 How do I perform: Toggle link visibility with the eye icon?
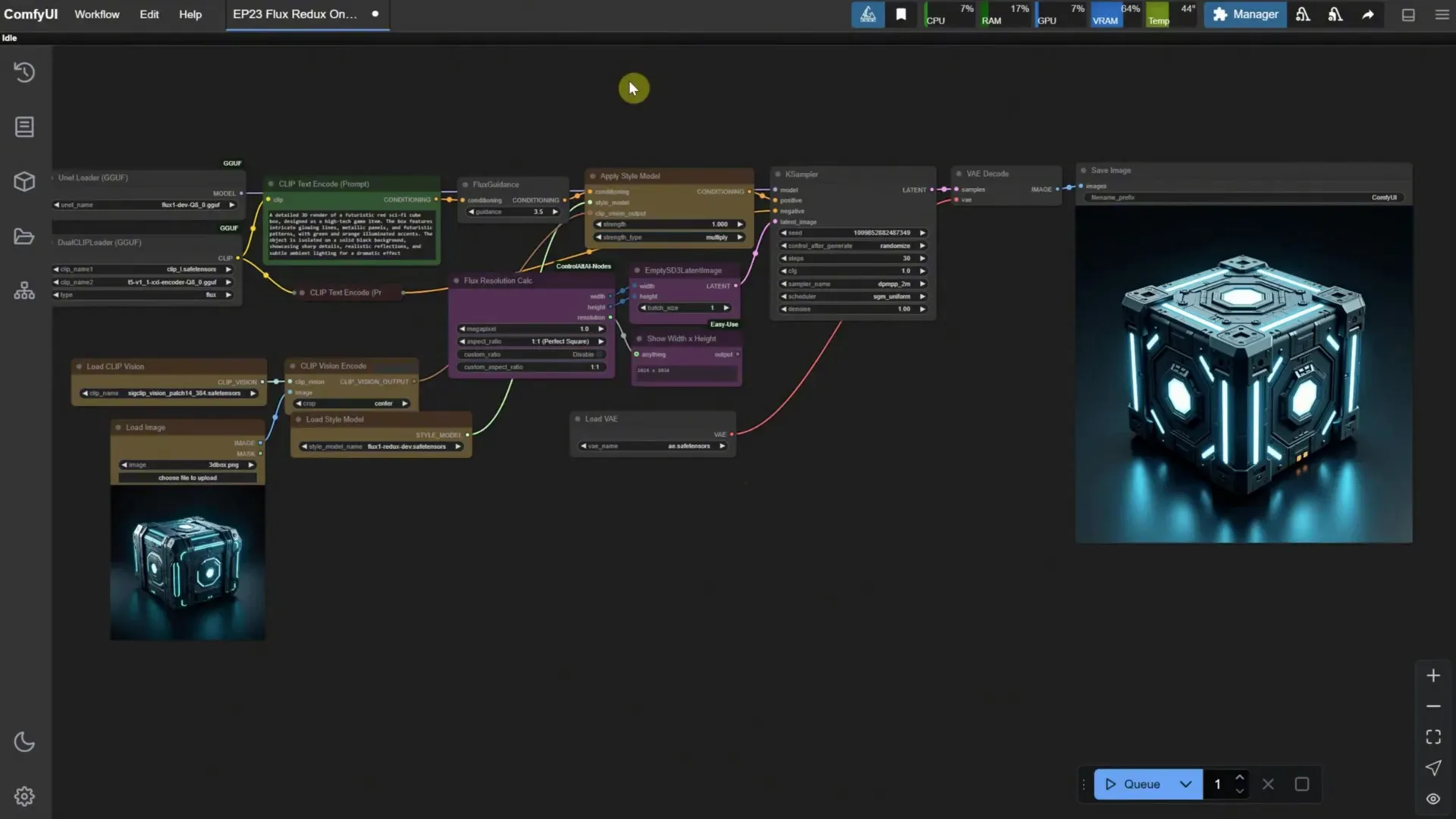[1432, 799]
